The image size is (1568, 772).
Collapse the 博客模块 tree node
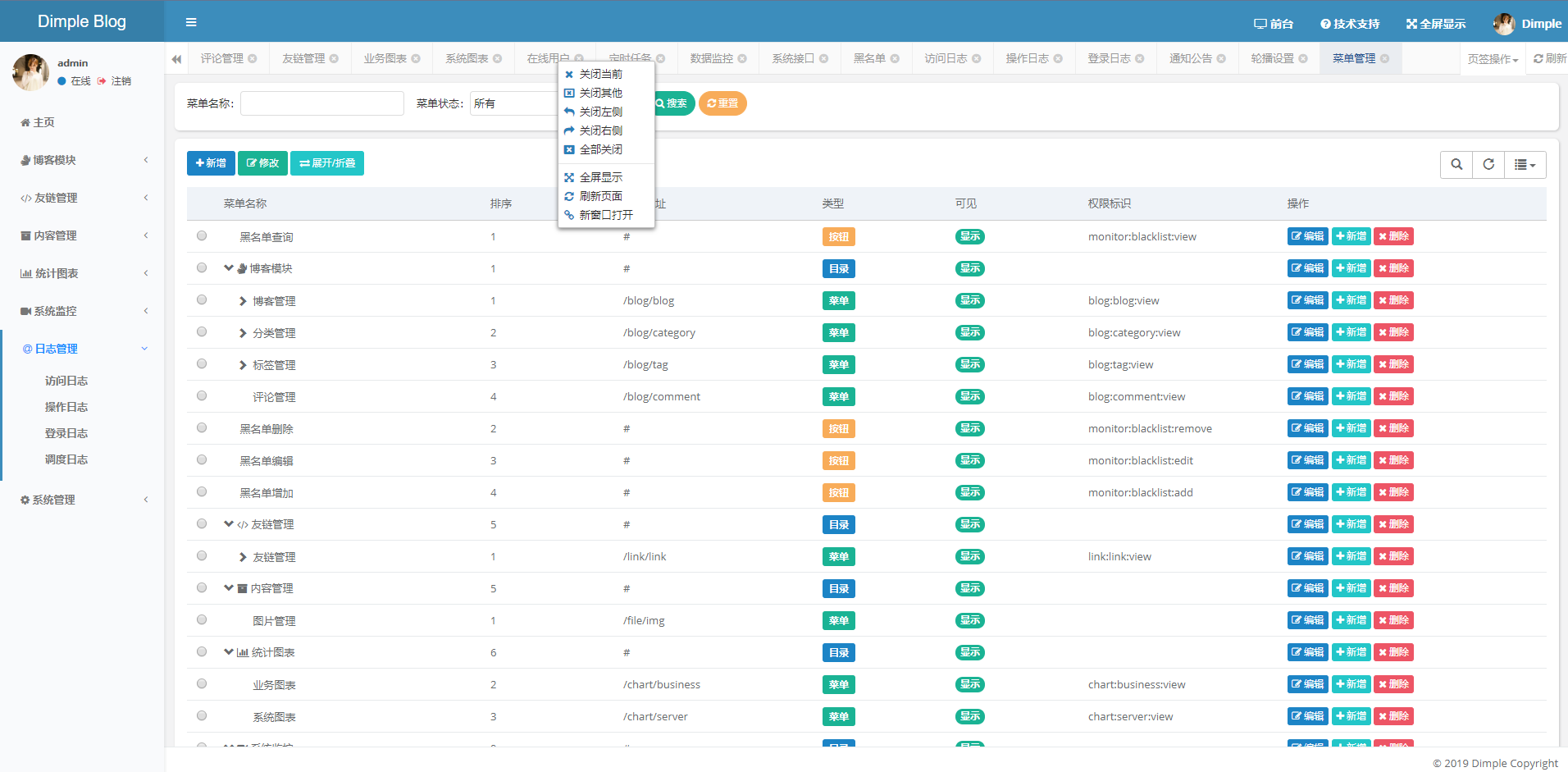point(229,268)
